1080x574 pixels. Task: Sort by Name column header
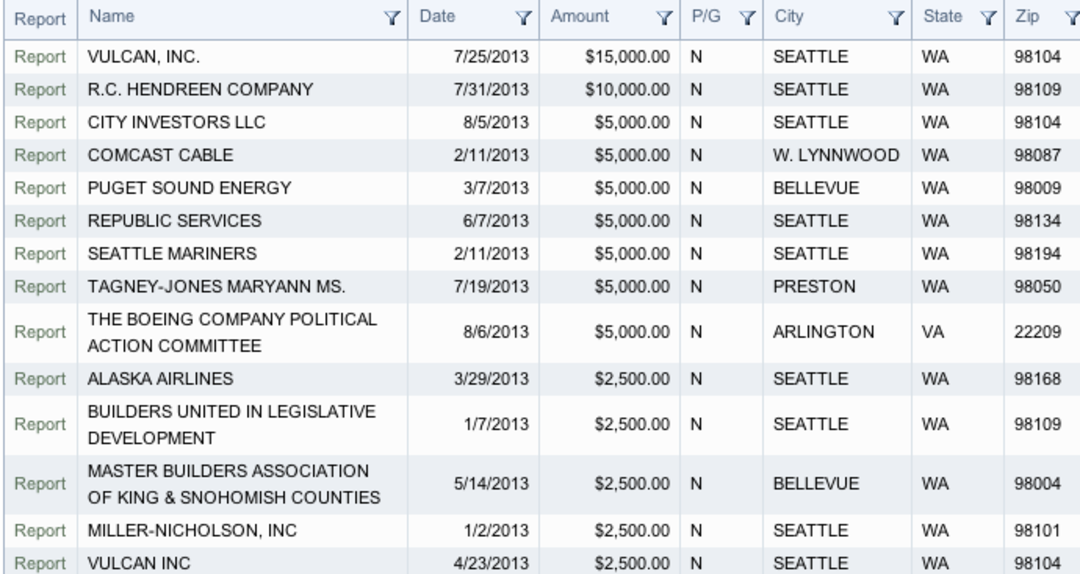pyautogui.click(x=112, y=17)
